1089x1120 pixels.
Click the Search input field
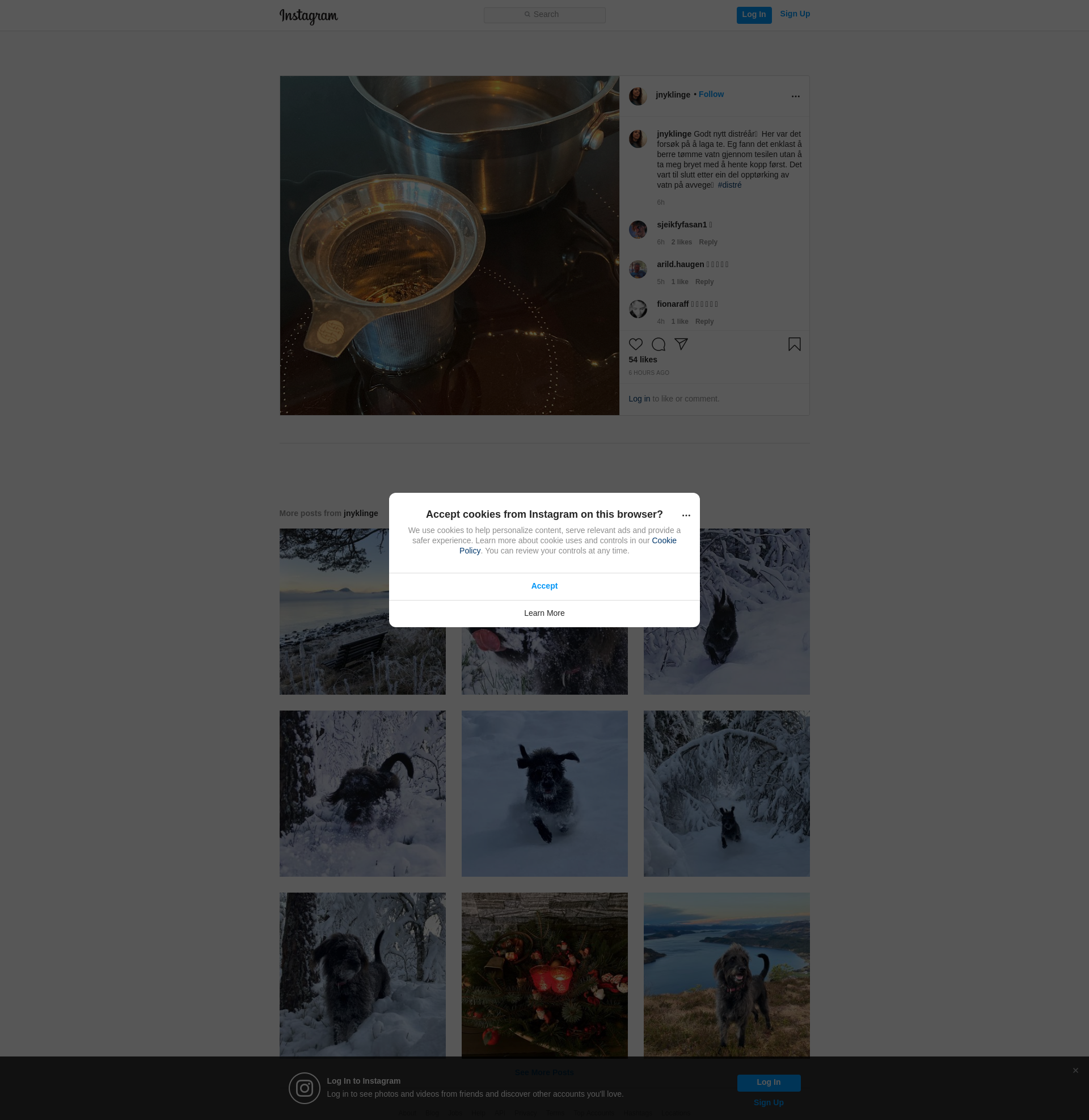(x=544, y=15)
